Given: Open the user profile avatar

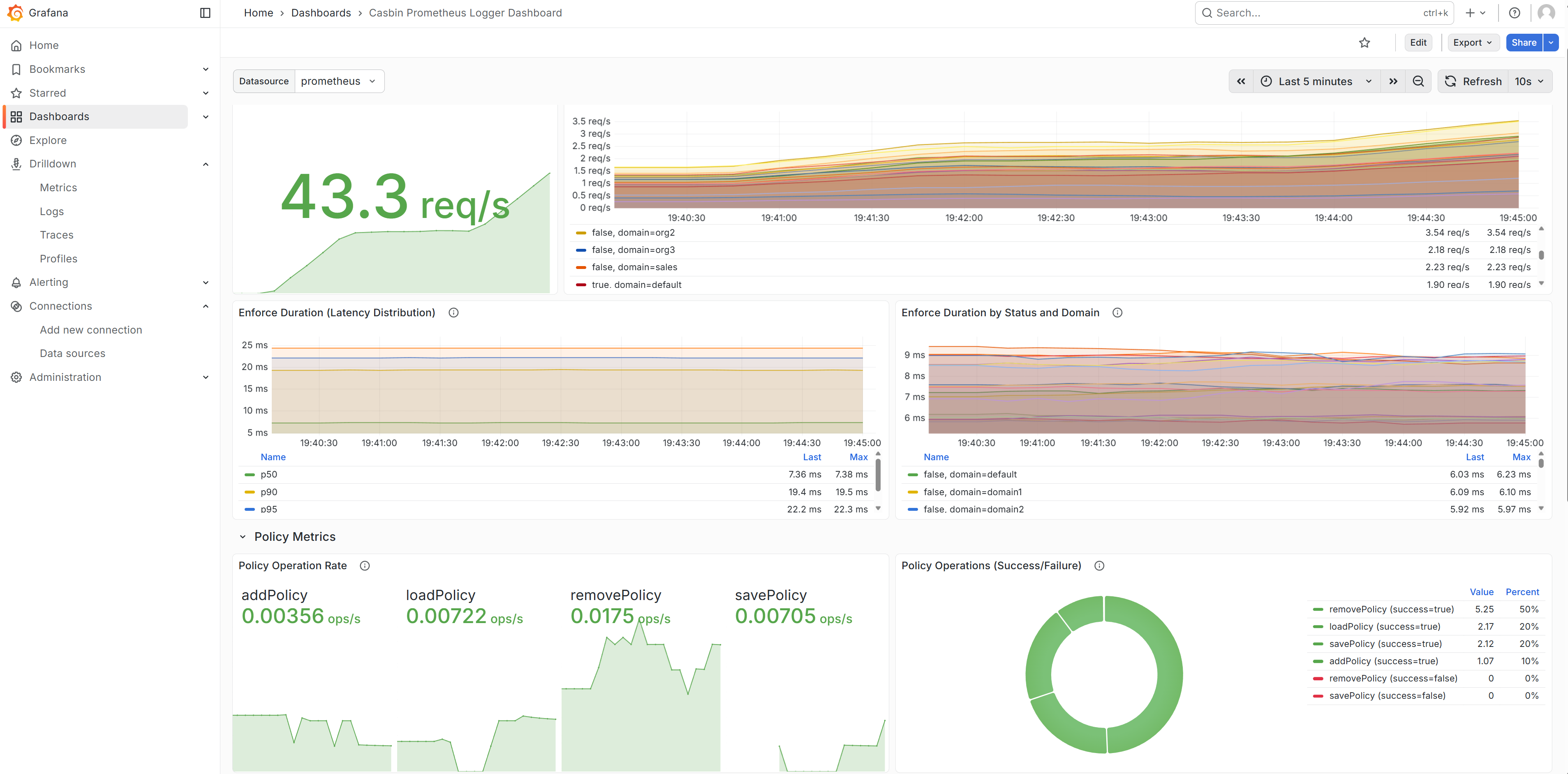Looking at the screenshot, I should [x=1546, y=13].
